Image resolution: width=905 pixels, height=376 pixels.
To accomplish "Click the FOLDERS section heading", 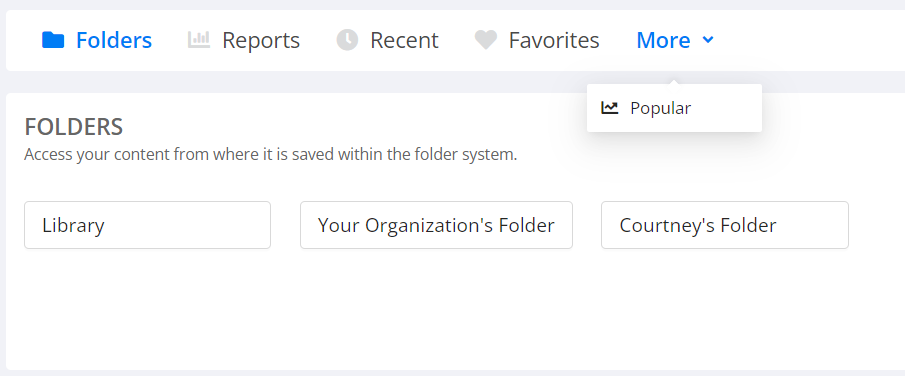I will tap(74, 127).
